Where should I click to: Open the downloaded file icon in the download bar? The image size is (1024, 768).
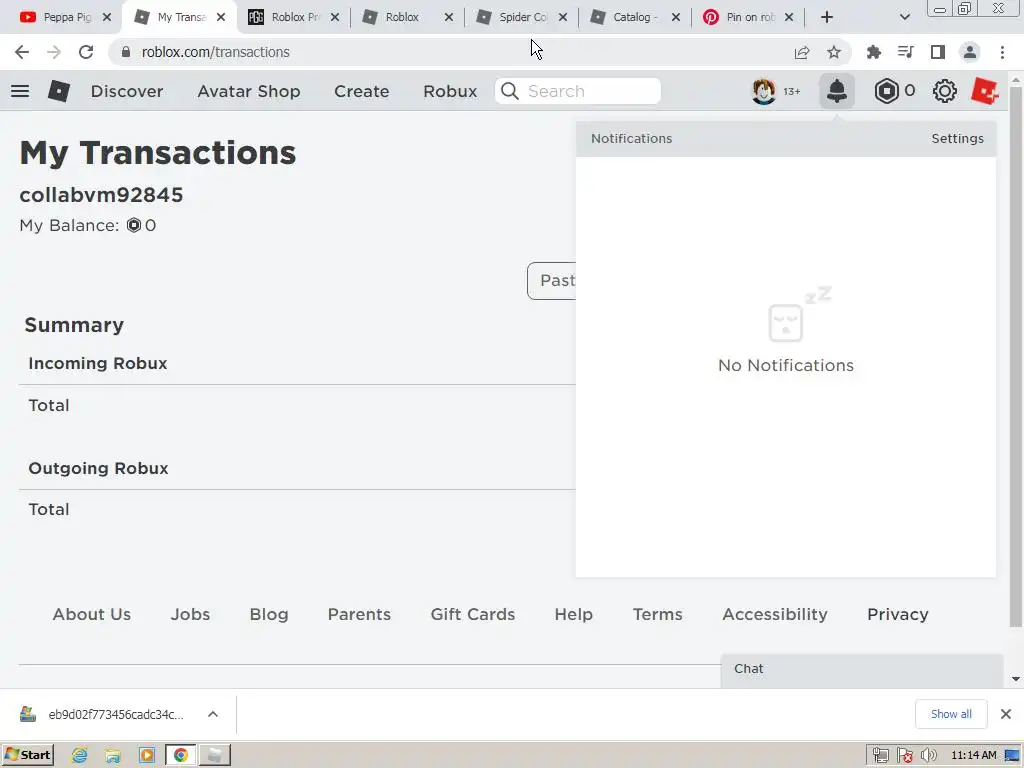[28, 714]
